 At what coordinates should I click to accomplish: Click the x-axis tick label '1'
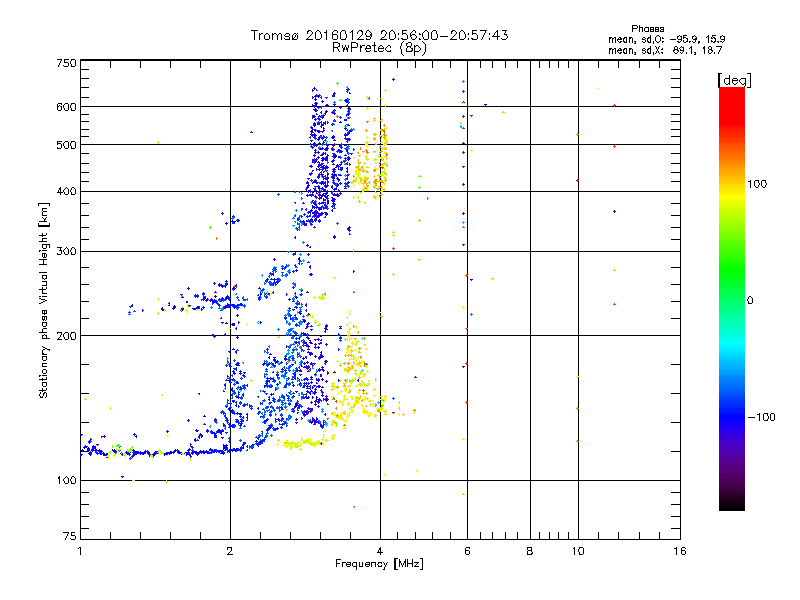pos(80,551)
